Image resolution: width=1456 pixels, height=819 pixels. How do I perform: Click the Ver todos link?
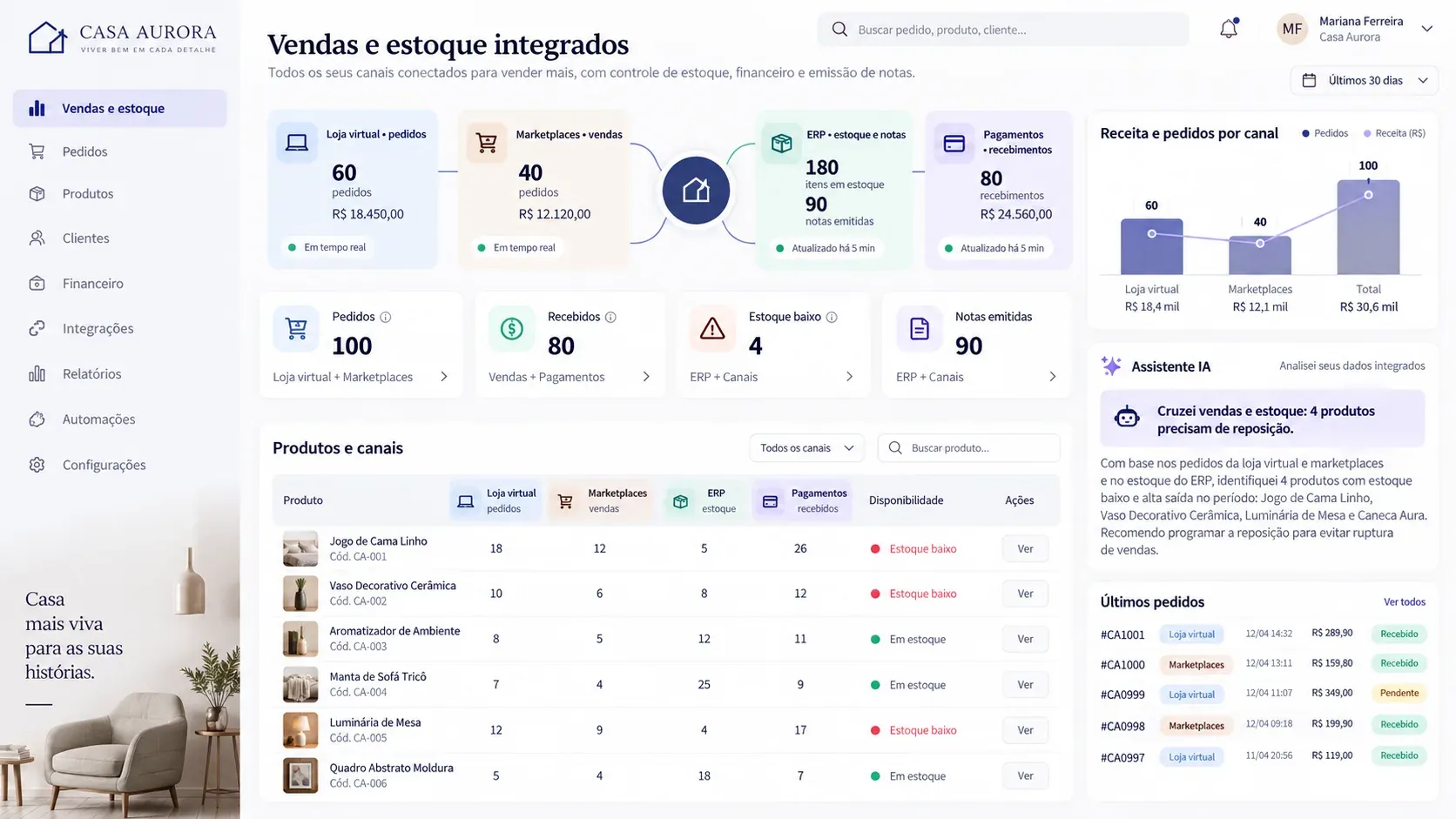coord(1405,602)
